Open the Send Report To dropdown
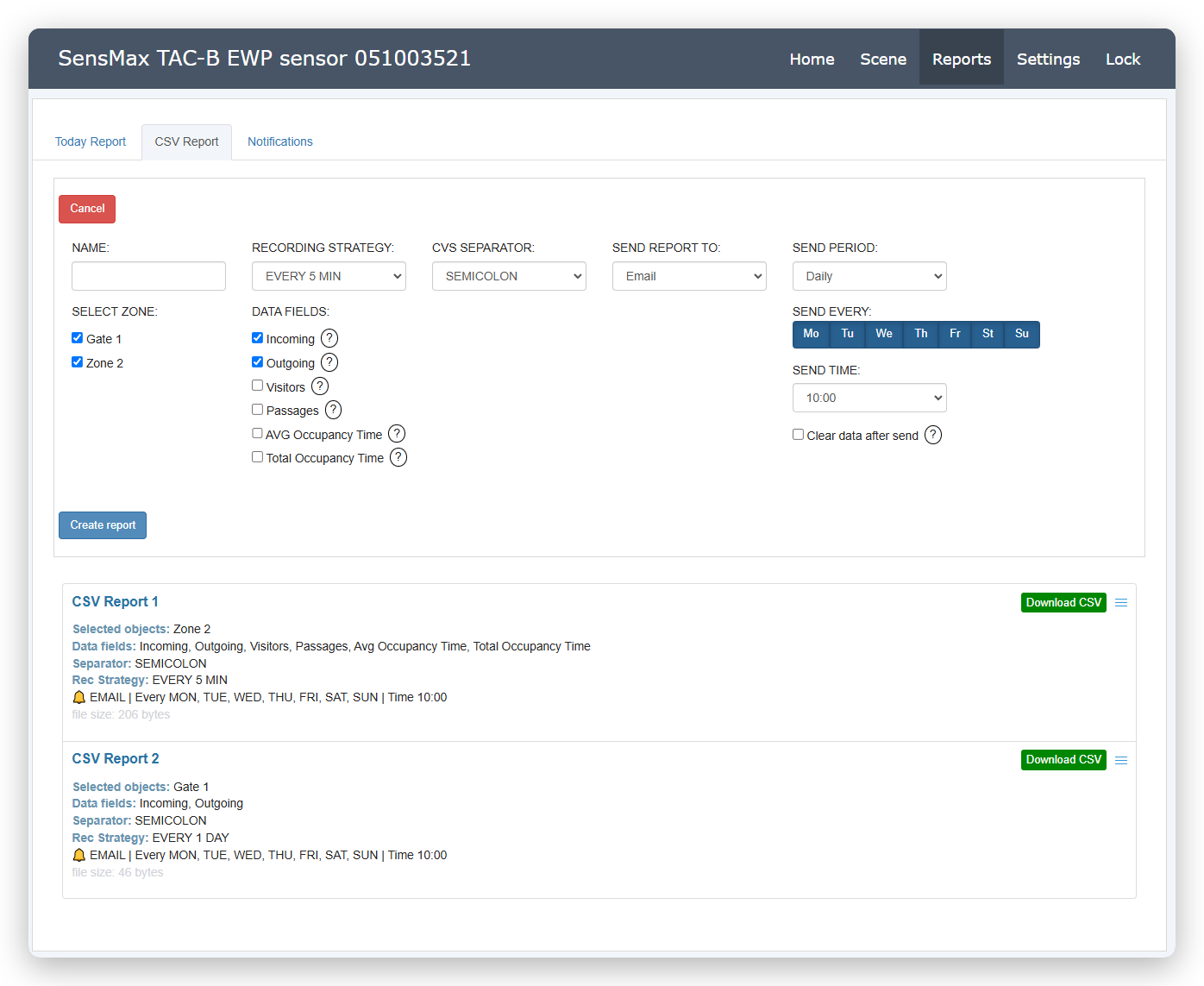 pyautogui.click(x=689, y=276)
